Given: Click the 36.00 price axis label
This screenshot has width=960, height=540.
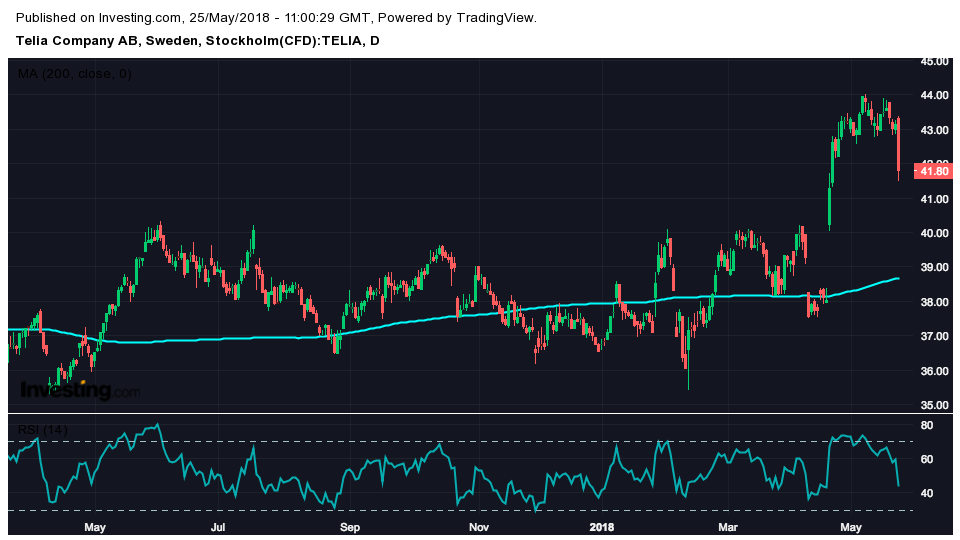Looking at the screenshot, I should (934, 371).
